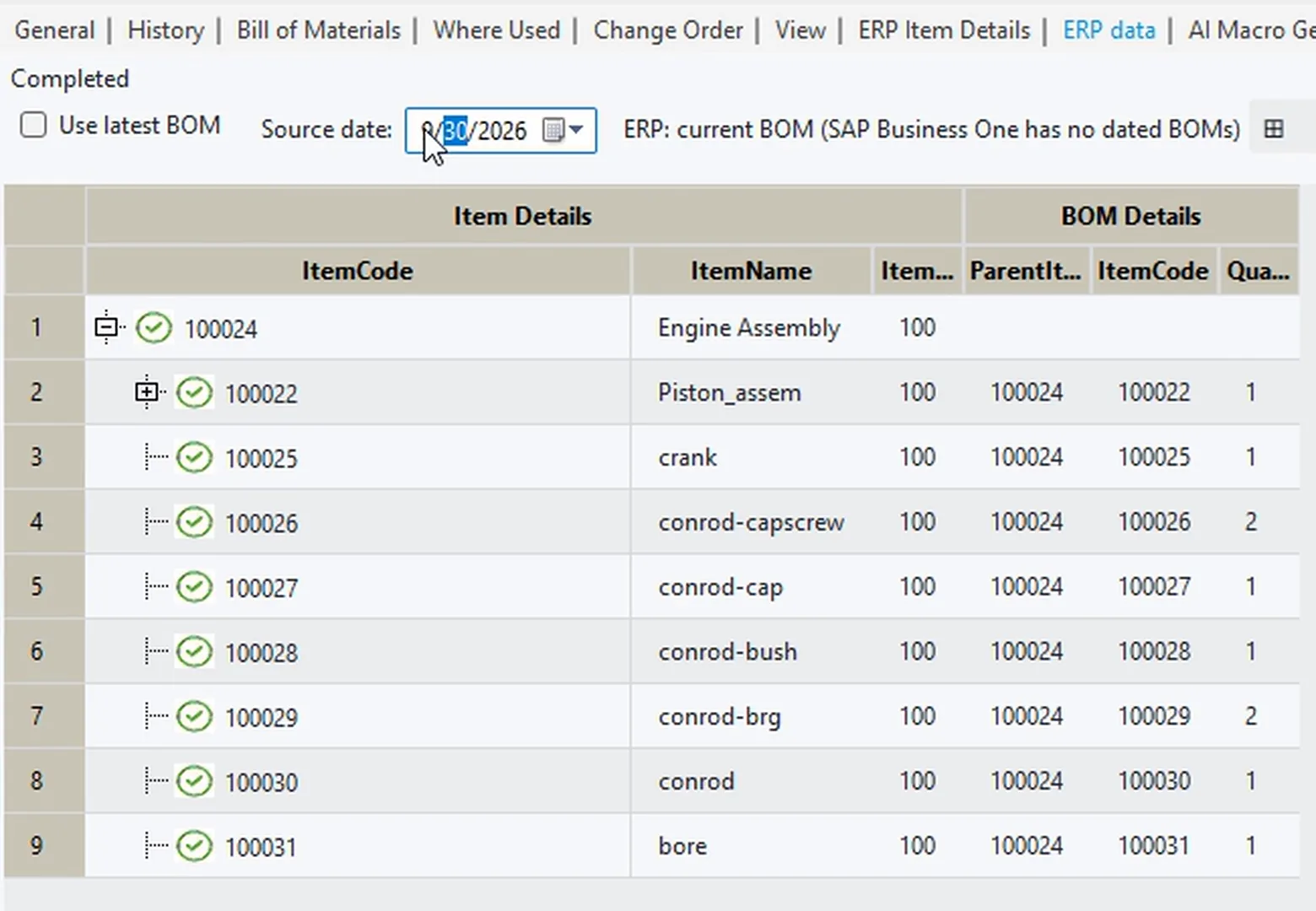This screenshot has width=1316, height=911.
Task: Go to the Bill of Materials tab
Action: [x=319, y=30]
